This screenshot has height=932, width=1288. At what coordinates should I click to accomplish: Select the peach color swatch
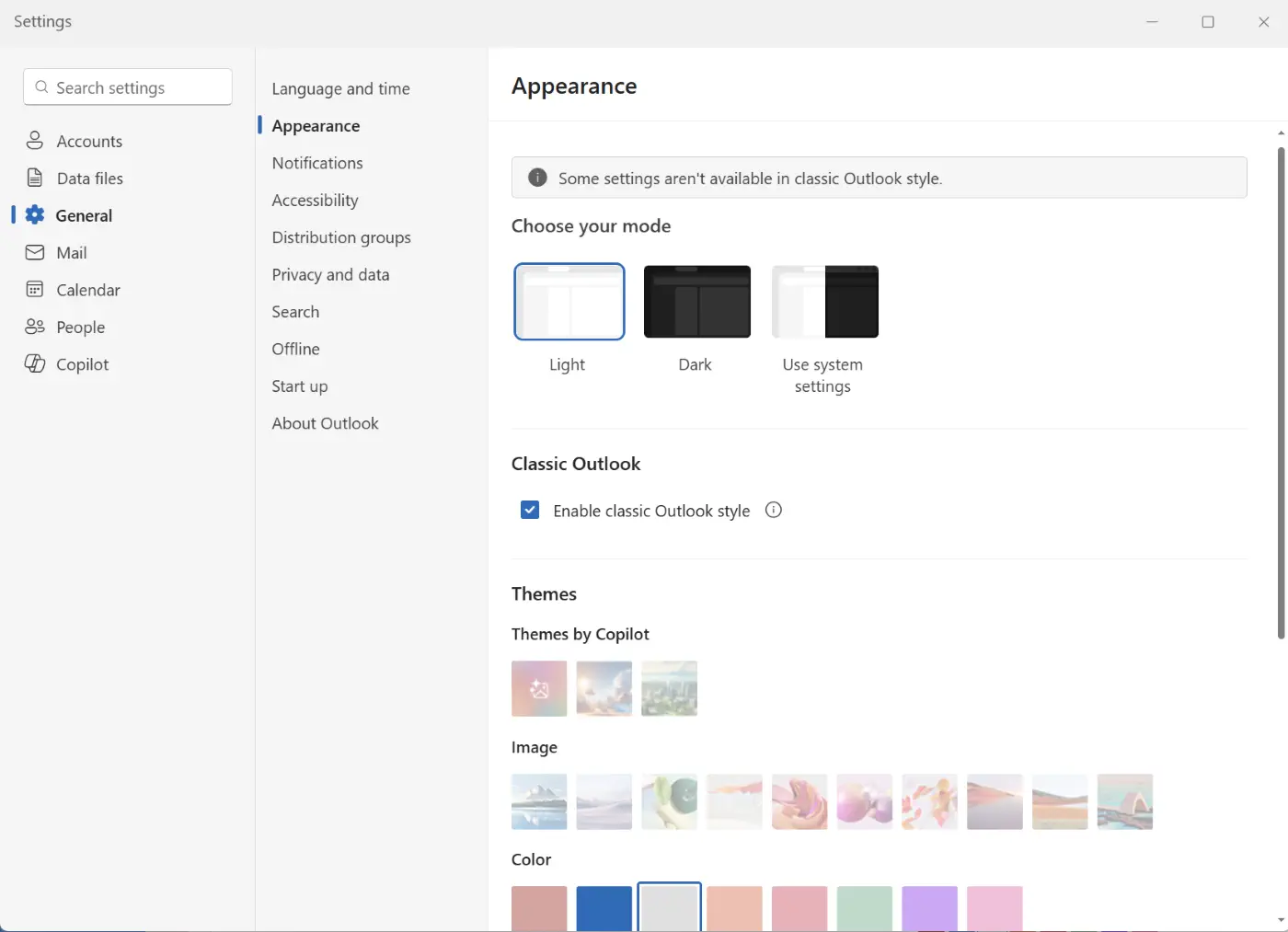(734, 909)
